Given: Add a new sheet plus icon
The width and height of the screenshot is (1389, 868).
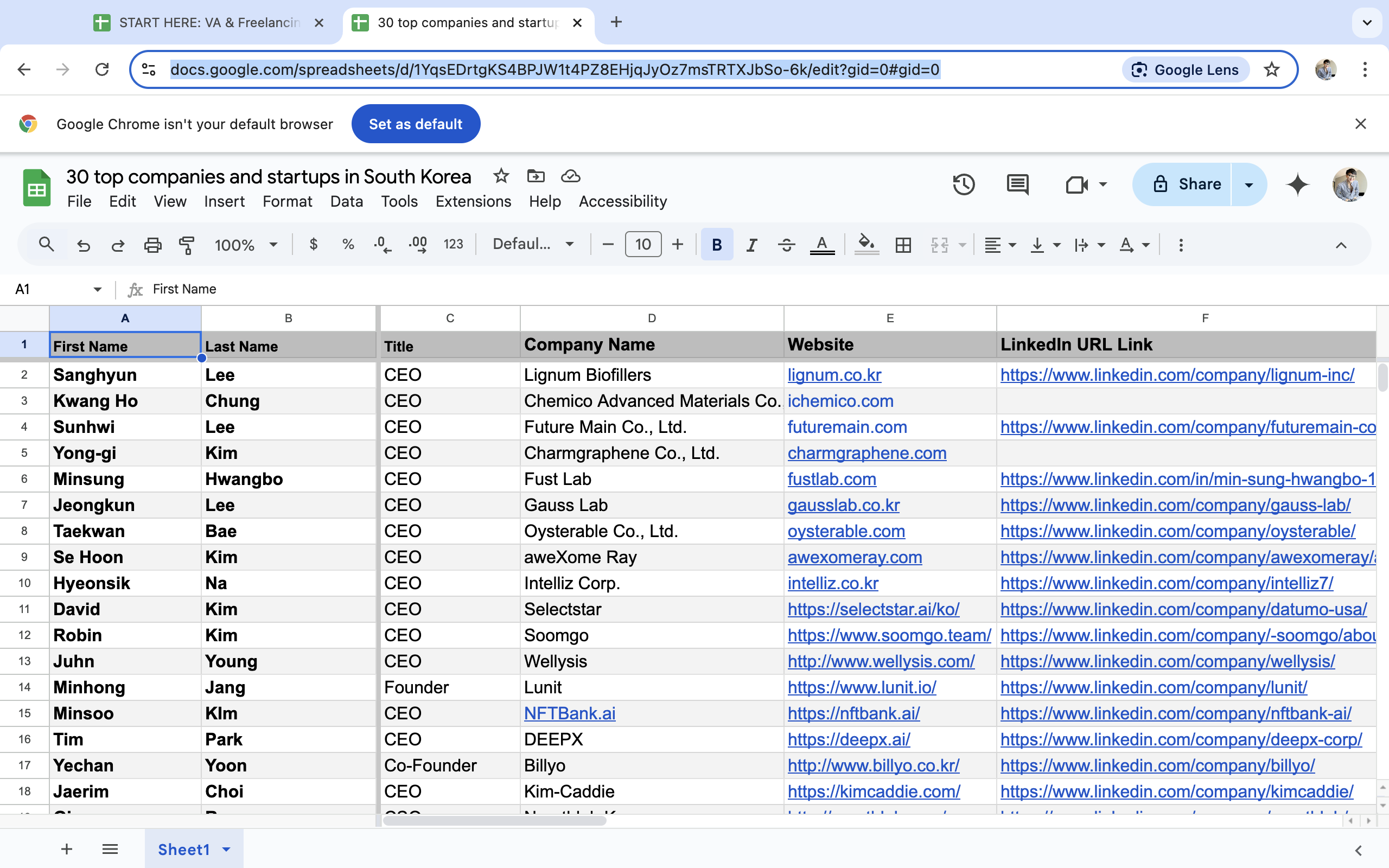Looking at the screenshot, I should click(67, 848).
